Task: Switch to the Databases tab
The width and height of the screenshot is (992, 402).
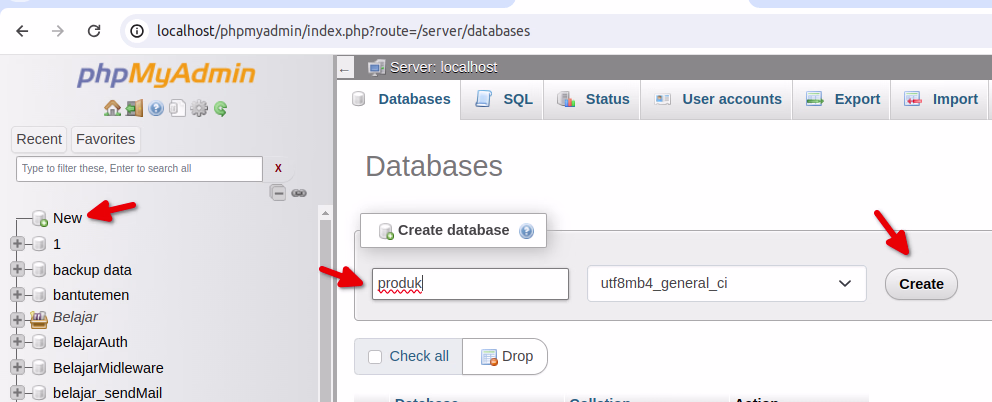Action: 401,99
